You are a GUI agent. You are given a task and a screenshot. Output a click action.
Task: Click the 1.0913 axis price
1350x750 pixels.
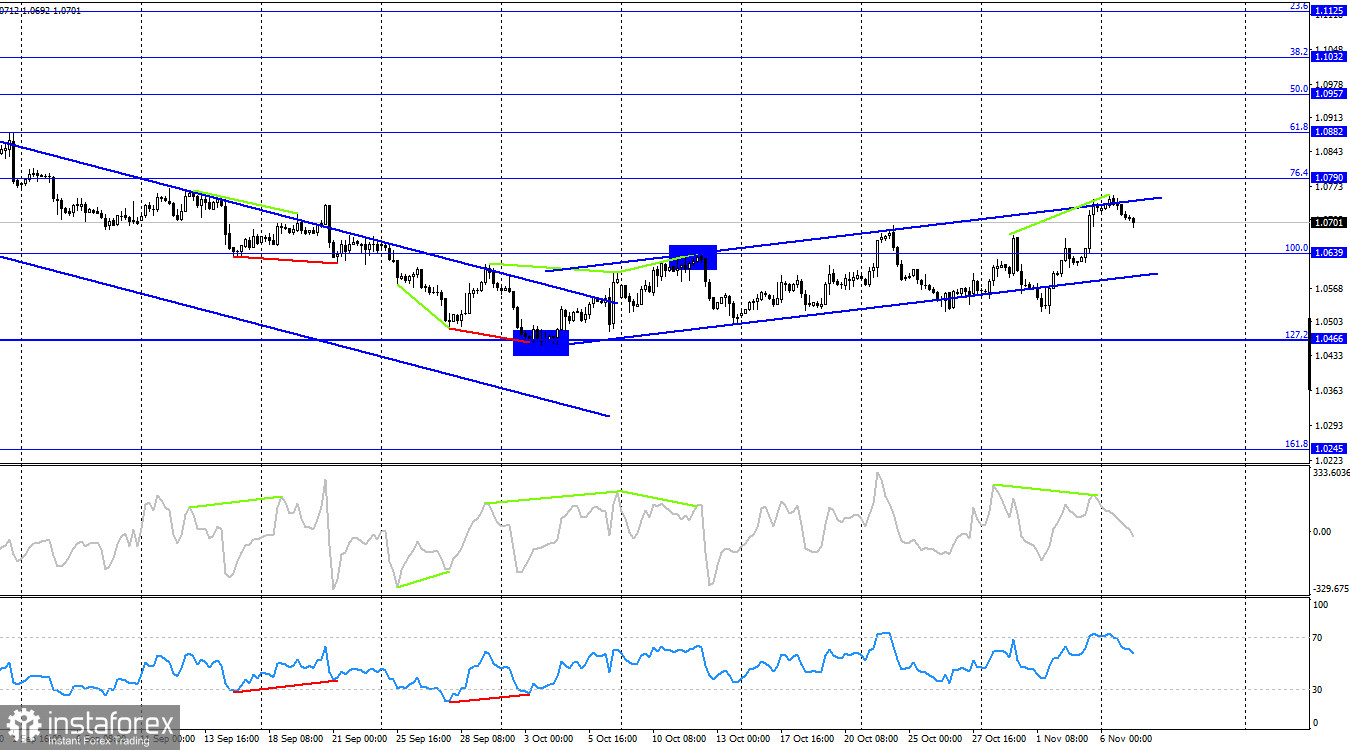[1330, 116]
